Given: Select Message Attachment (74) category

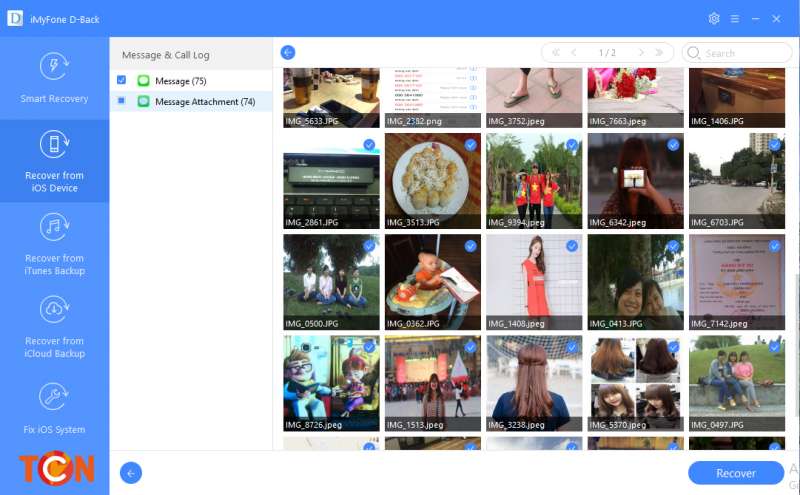Looking at the screenshot, I should point(204,102).
